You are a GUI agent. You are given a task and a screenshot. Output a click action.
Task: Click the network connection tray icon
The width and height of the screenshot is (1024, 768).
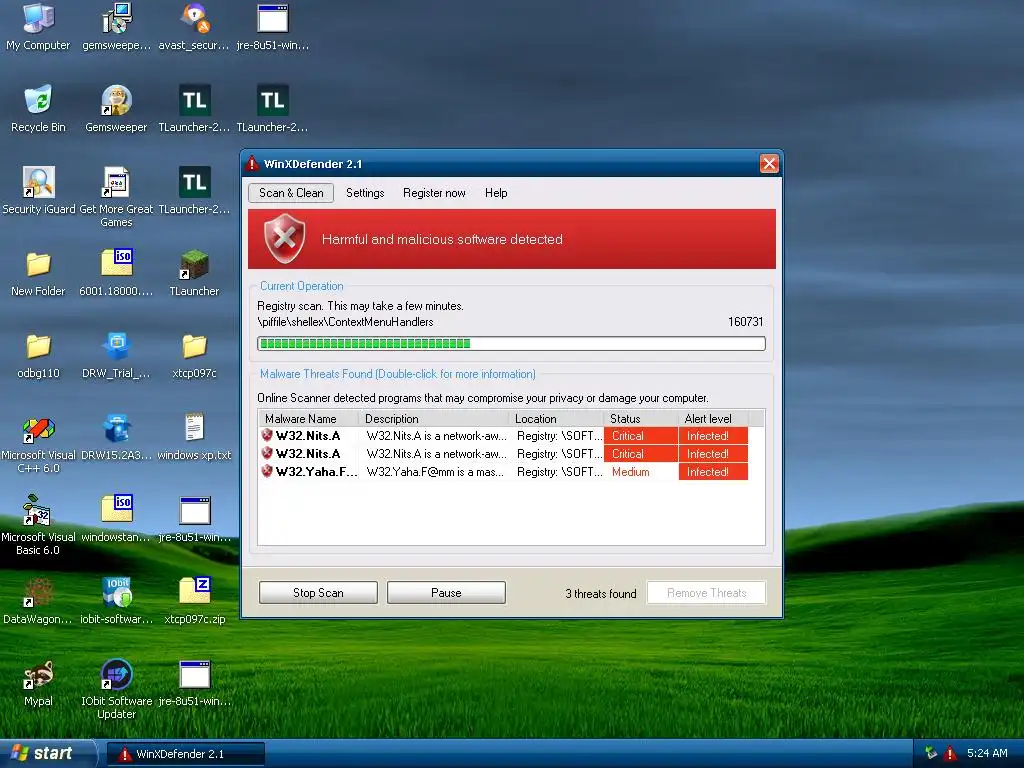931,753
